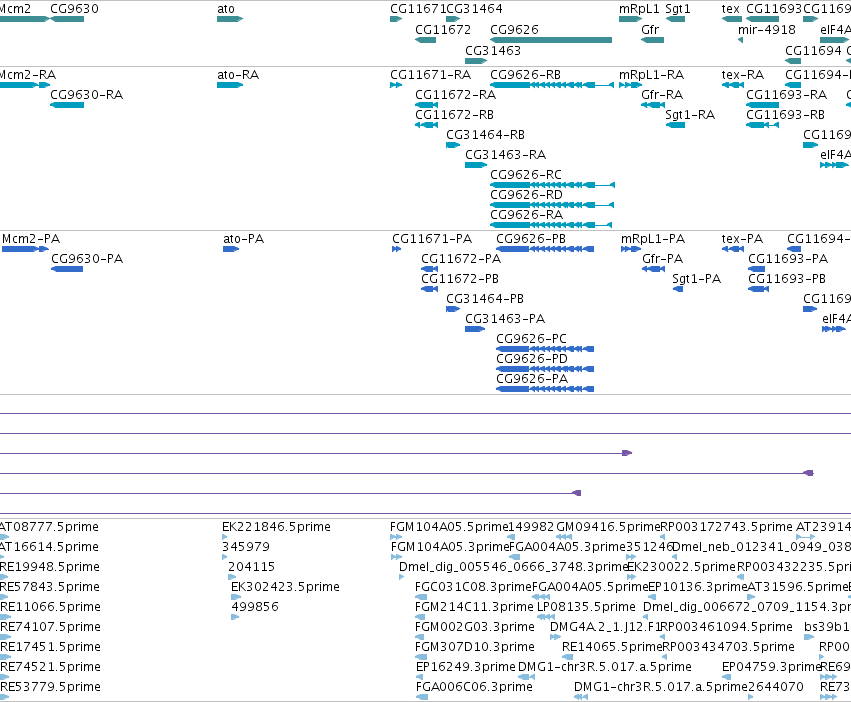Select transcript tex-RA
This screenshot has height=702, width=851.
(x=733, y=85)
